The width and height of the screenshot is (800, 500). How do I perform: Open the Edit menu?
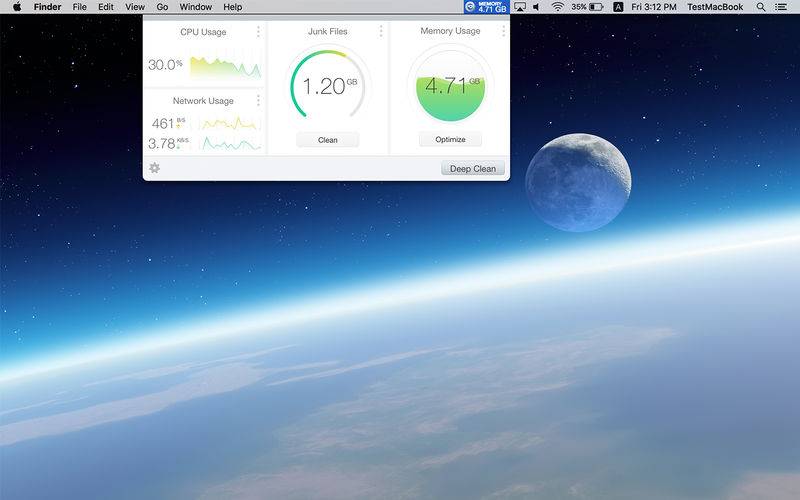click(x=106, y=7)
